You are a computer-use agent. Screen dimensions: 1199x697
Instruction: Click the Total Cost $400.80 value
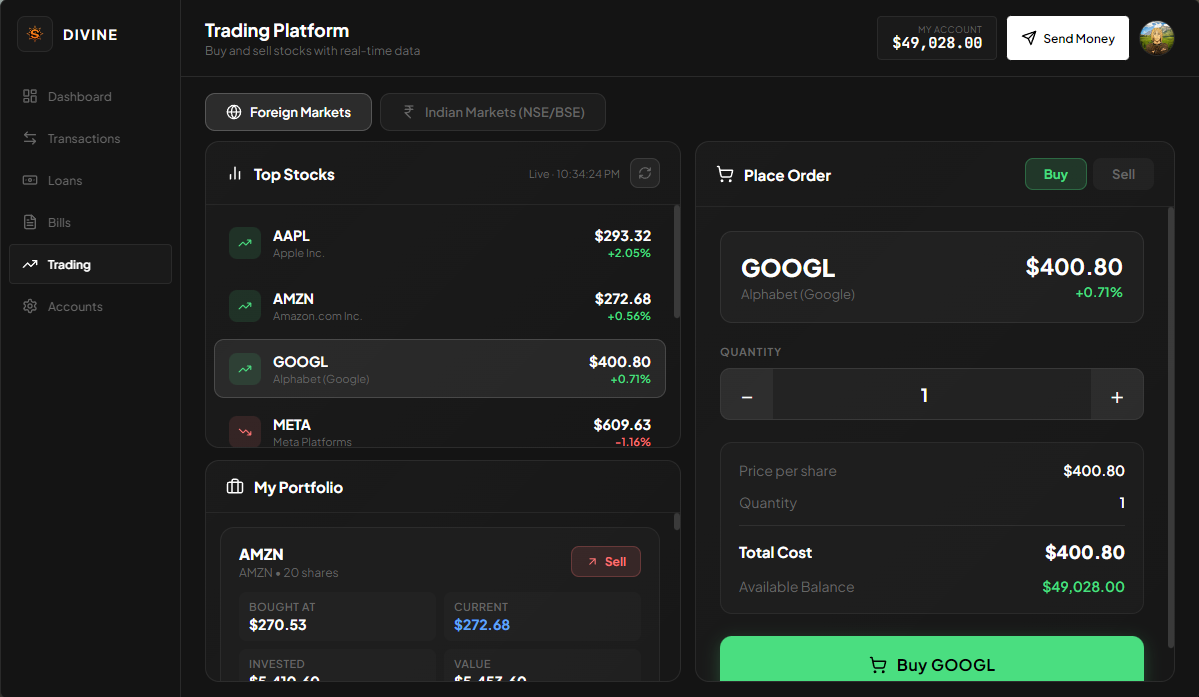pos(1084,553)
